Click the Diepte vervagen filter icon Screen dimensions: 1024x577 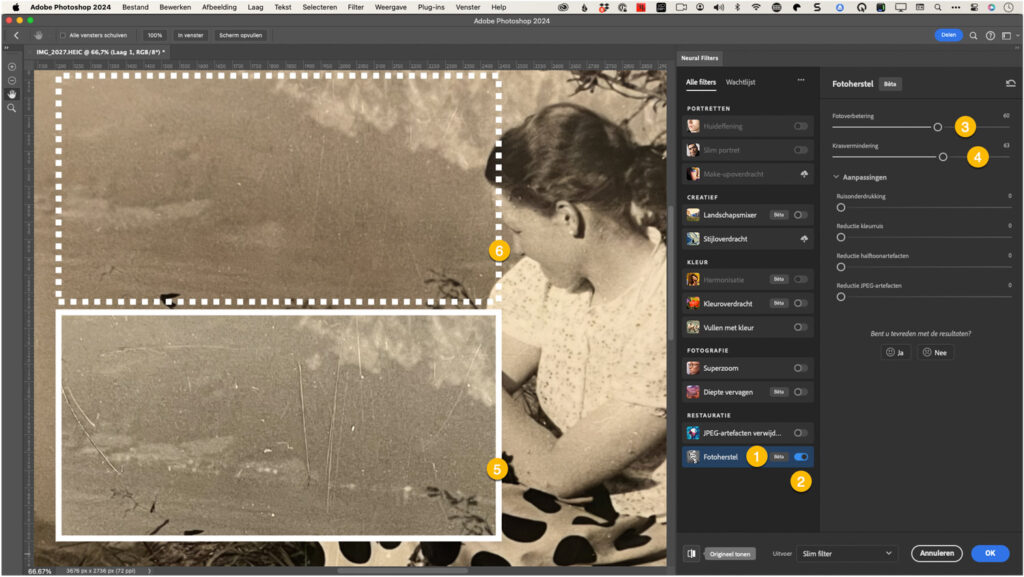click(x=693, y=392)
